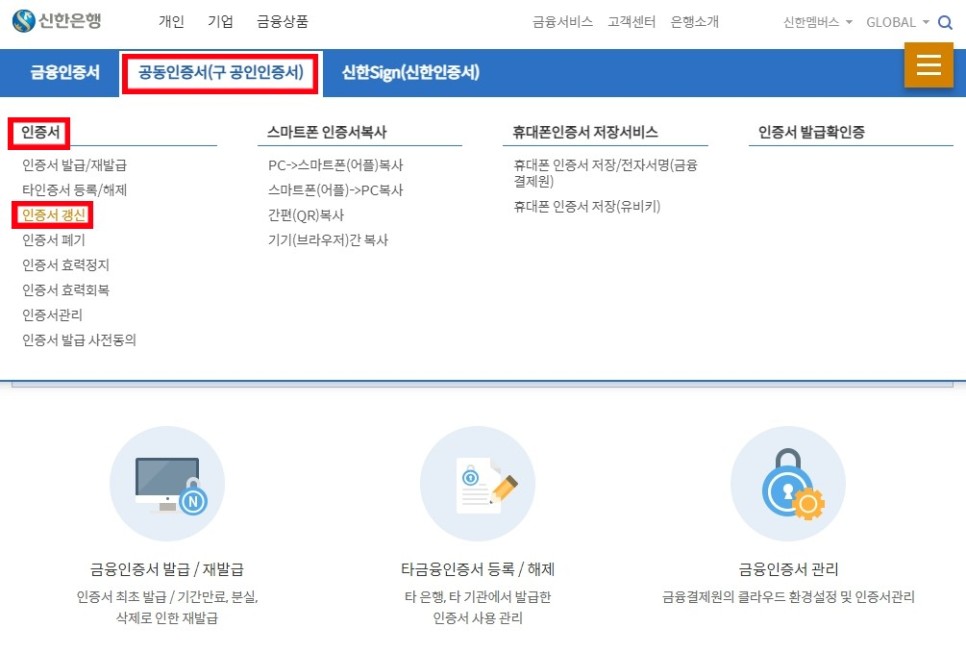966x653 pixels.
Task: Click the 금융인증서 관리 padlock icon
Action: 788,484
